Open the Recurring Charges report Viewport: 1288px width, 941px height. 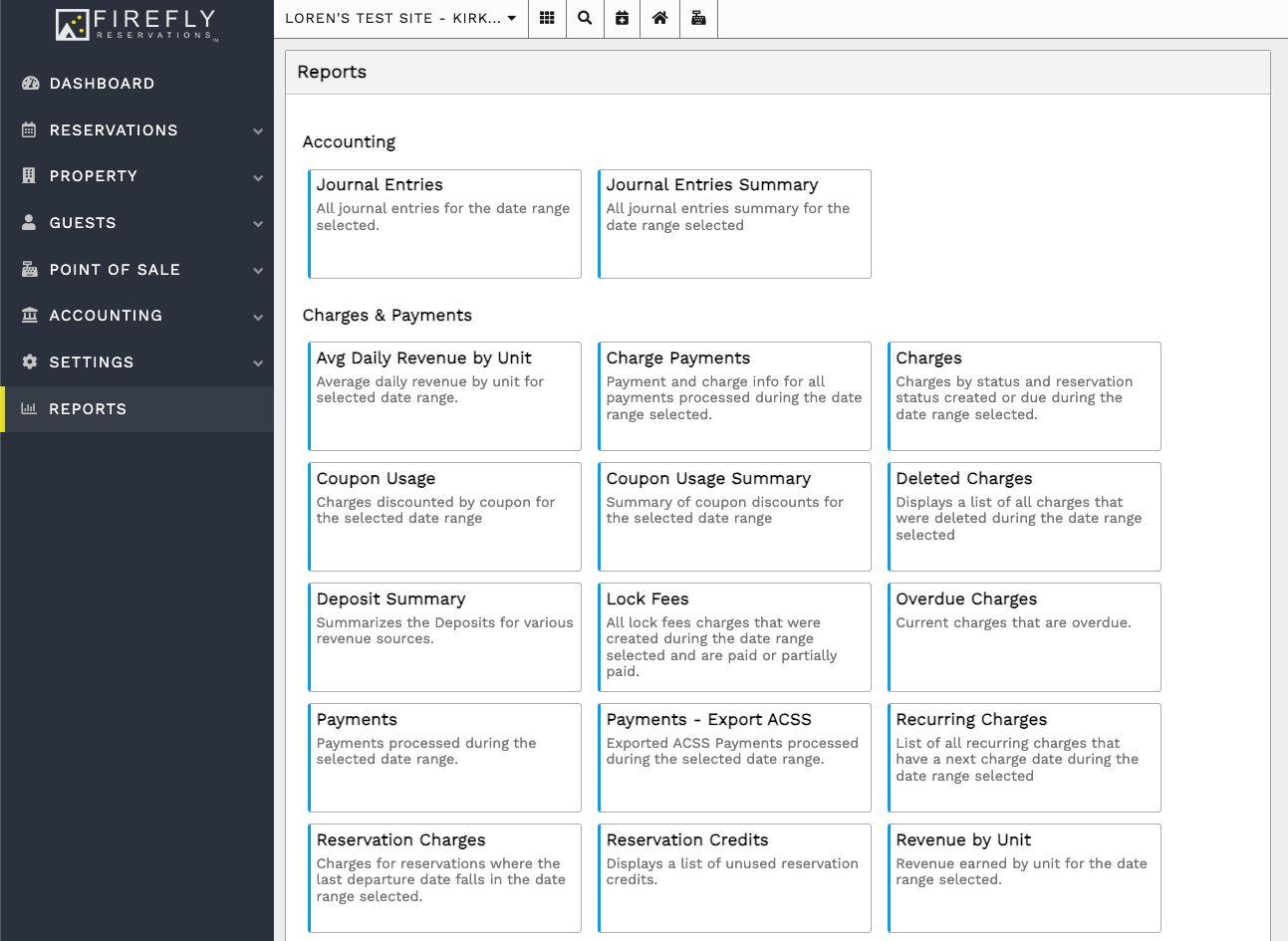1024,758
